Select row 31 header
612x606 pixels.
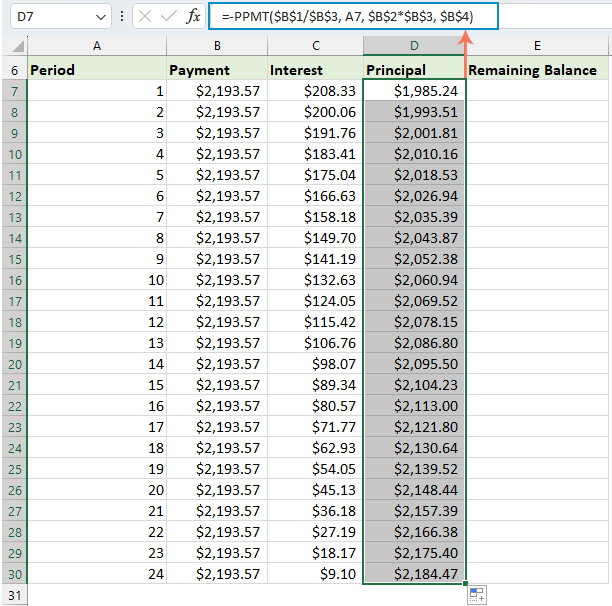pos(14,595)
